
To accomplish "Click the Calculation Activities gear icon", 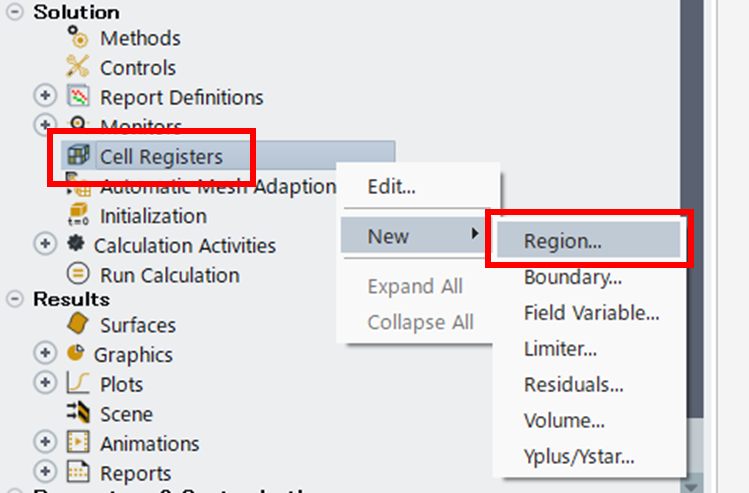I will [75, 244].
